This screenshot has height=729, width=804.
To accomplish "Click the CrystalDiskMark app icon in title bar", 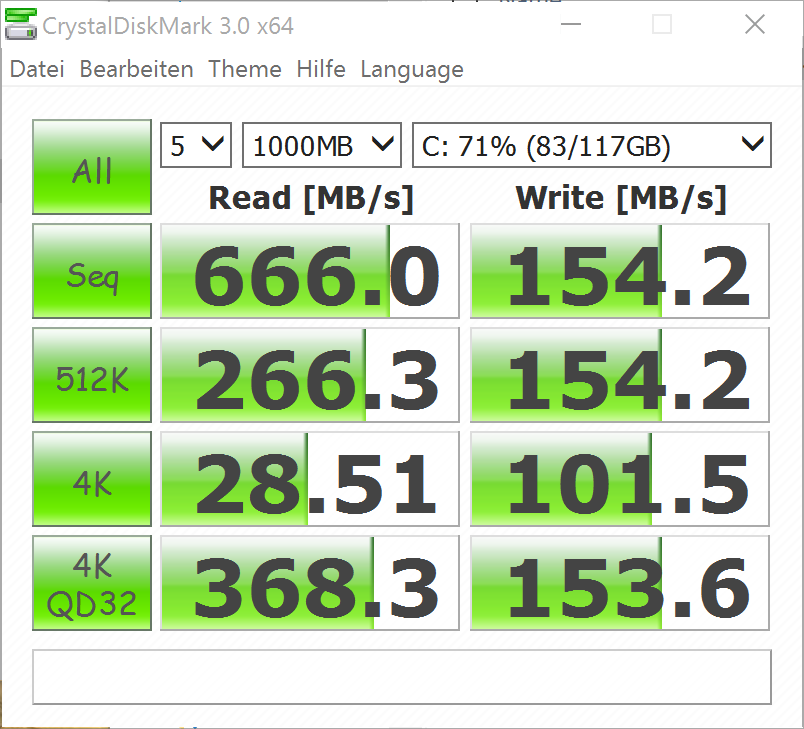I will coord(21,25).
